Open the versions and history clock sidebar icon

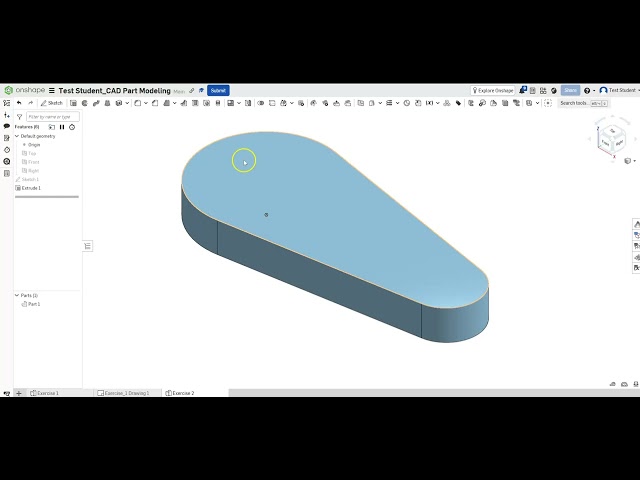[7, 150]
